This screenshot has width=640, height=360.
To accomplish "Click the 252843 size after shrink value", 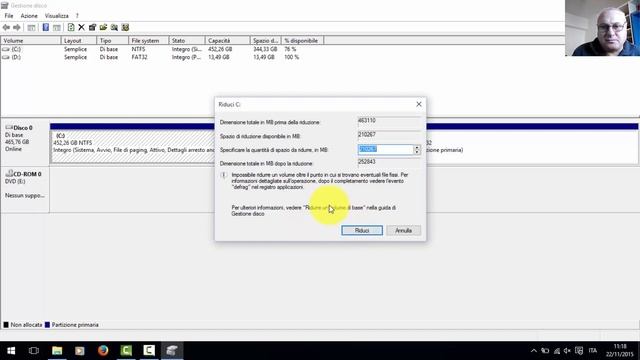I will pos(367,162).
